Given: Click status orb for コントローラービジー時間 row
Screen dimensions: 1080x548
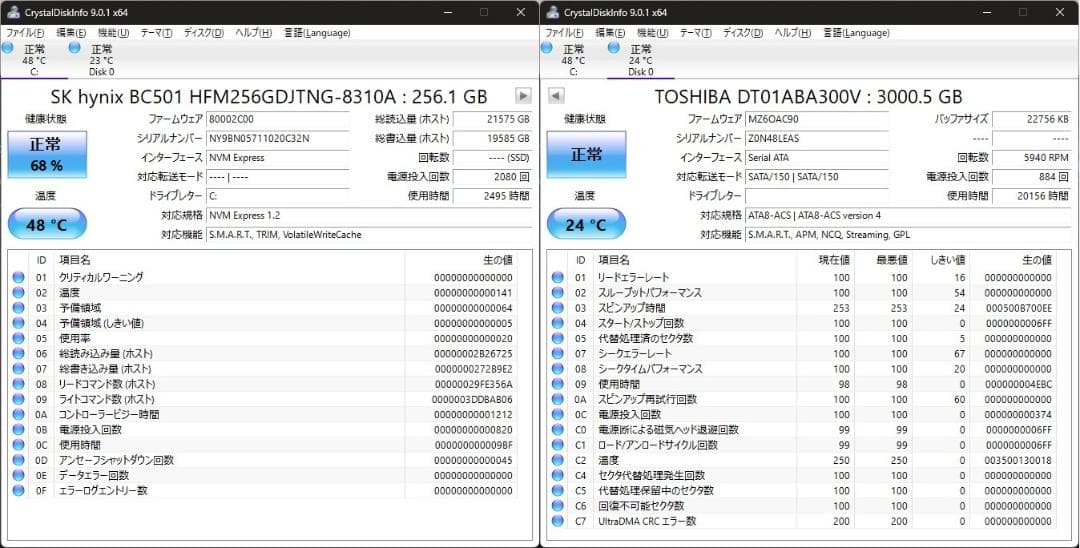Looking at the screenshot, I should pos(18,414).
